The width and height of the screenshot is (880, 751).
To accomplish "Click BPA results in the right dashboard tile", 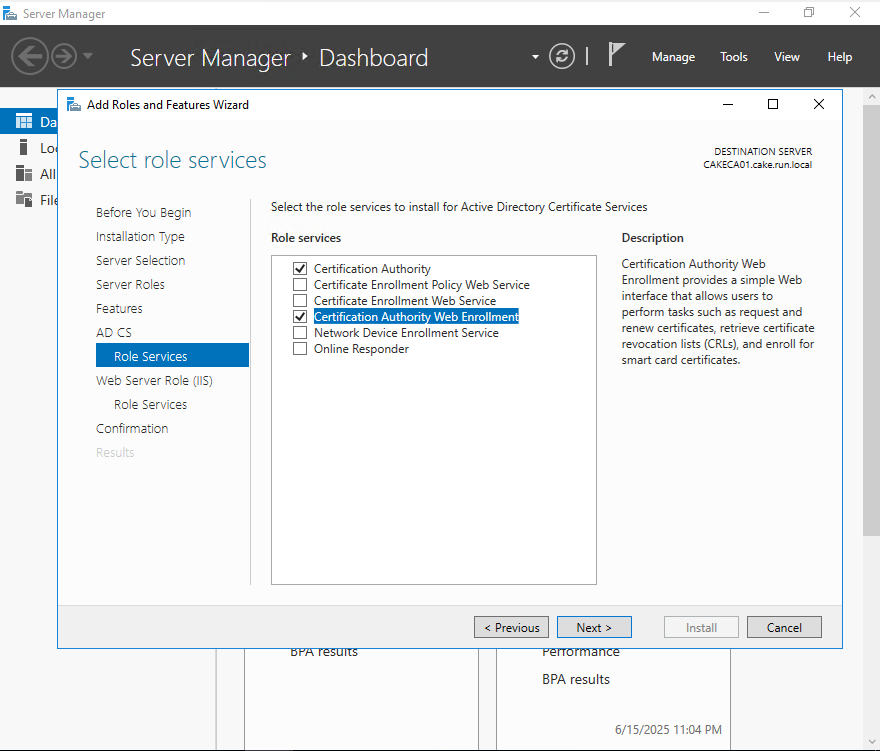I will 576,679.
